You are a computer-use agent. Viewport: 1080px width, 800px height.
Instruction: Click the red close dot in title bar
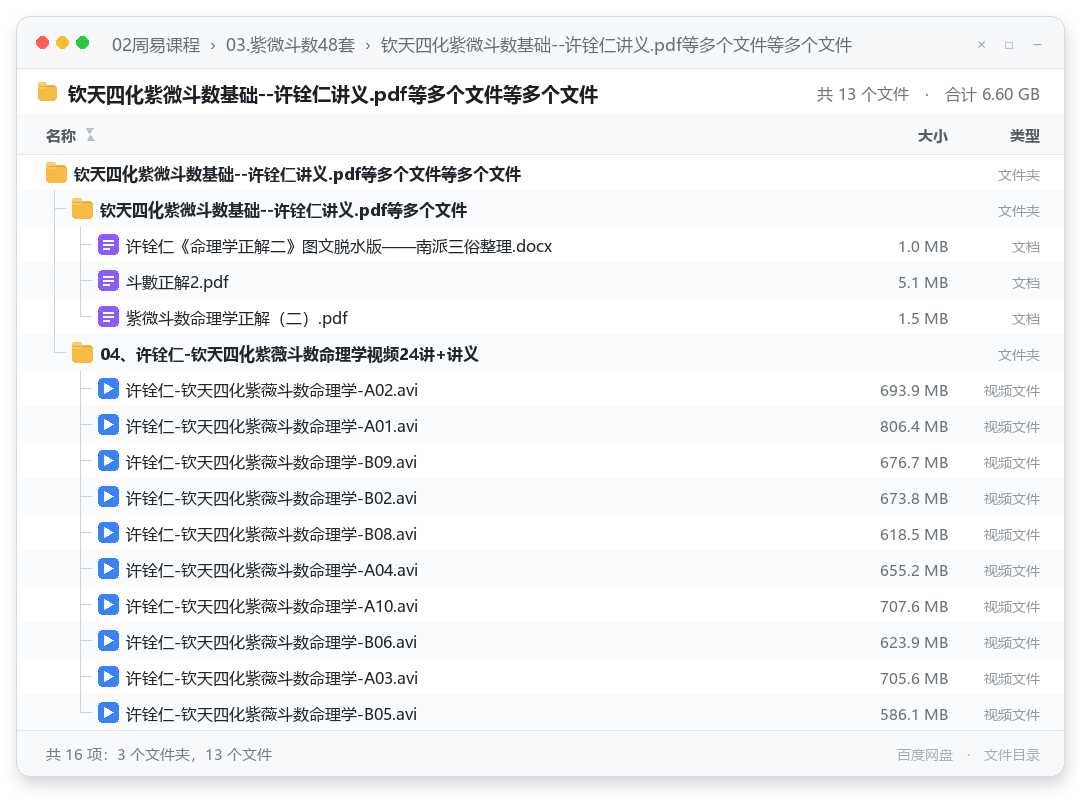tap(42, 43)
